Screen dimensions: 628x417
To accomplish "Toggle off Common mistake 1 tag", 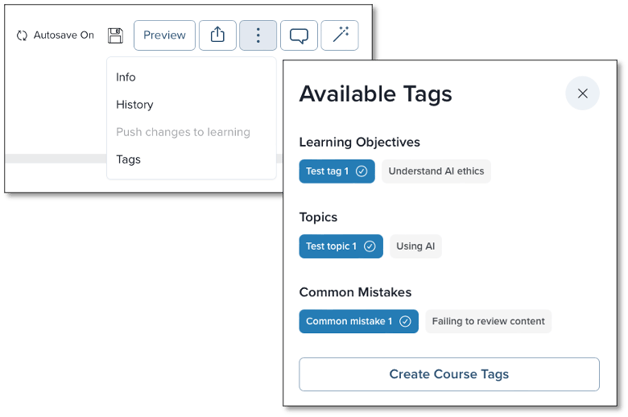I will pyautogui.click(x=359, y=321).
